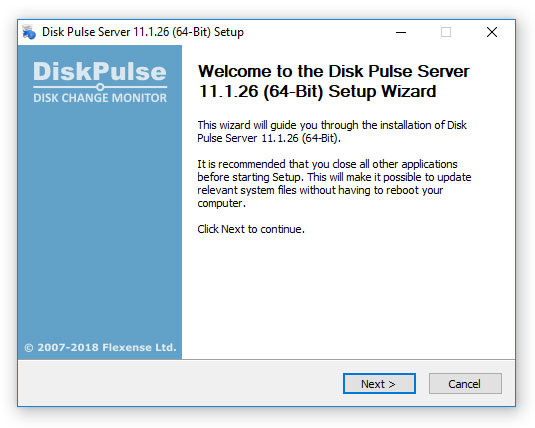Click the blank white area below instructions
The height and width of the screenshot is (428, 535).
pyautogui.click(x=348, y=297)
